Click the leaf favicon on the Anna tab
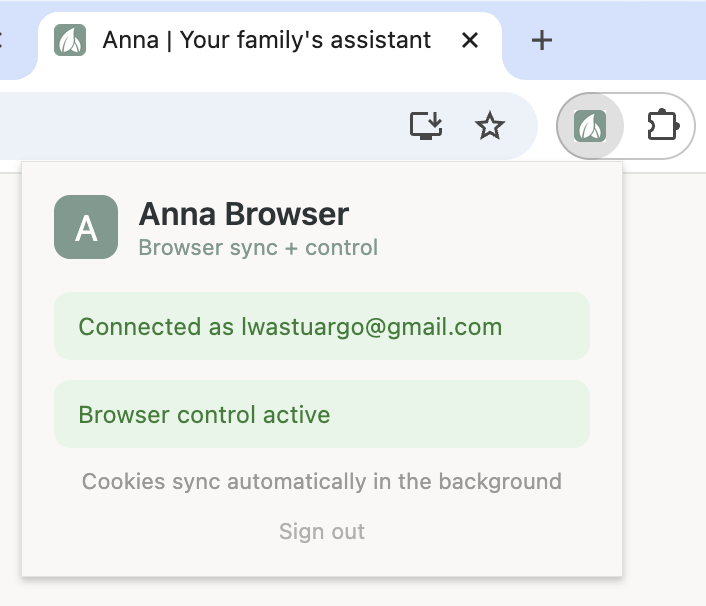 (x=70, y=41)
